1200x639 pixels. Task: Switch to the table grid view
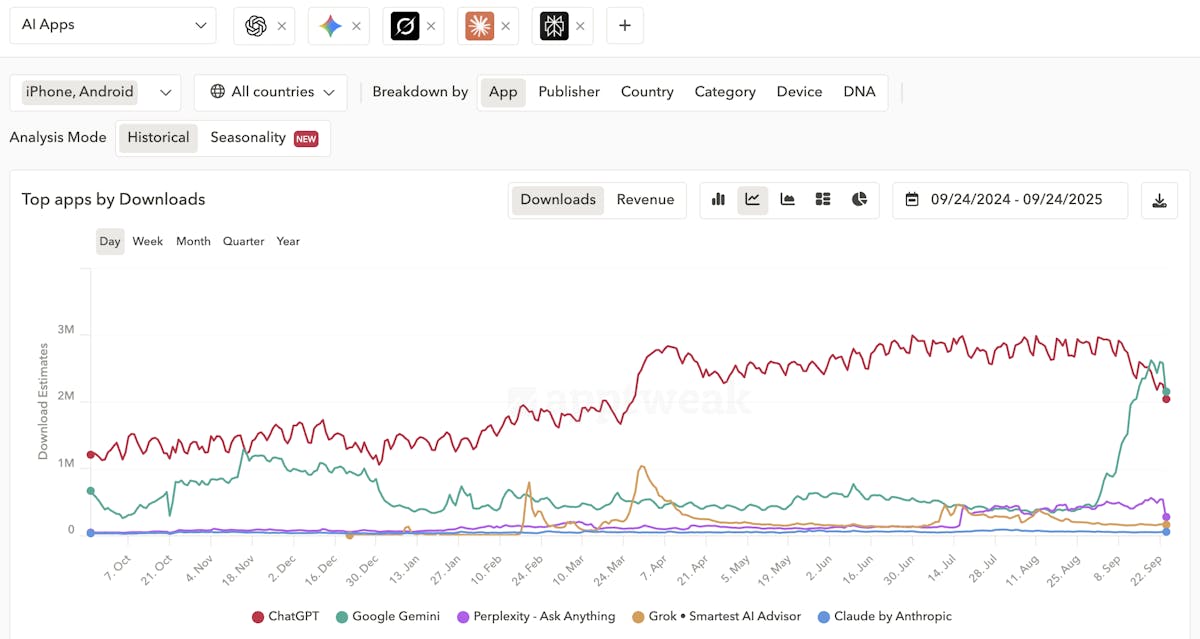pyautogui.click(x=823, y=200)
